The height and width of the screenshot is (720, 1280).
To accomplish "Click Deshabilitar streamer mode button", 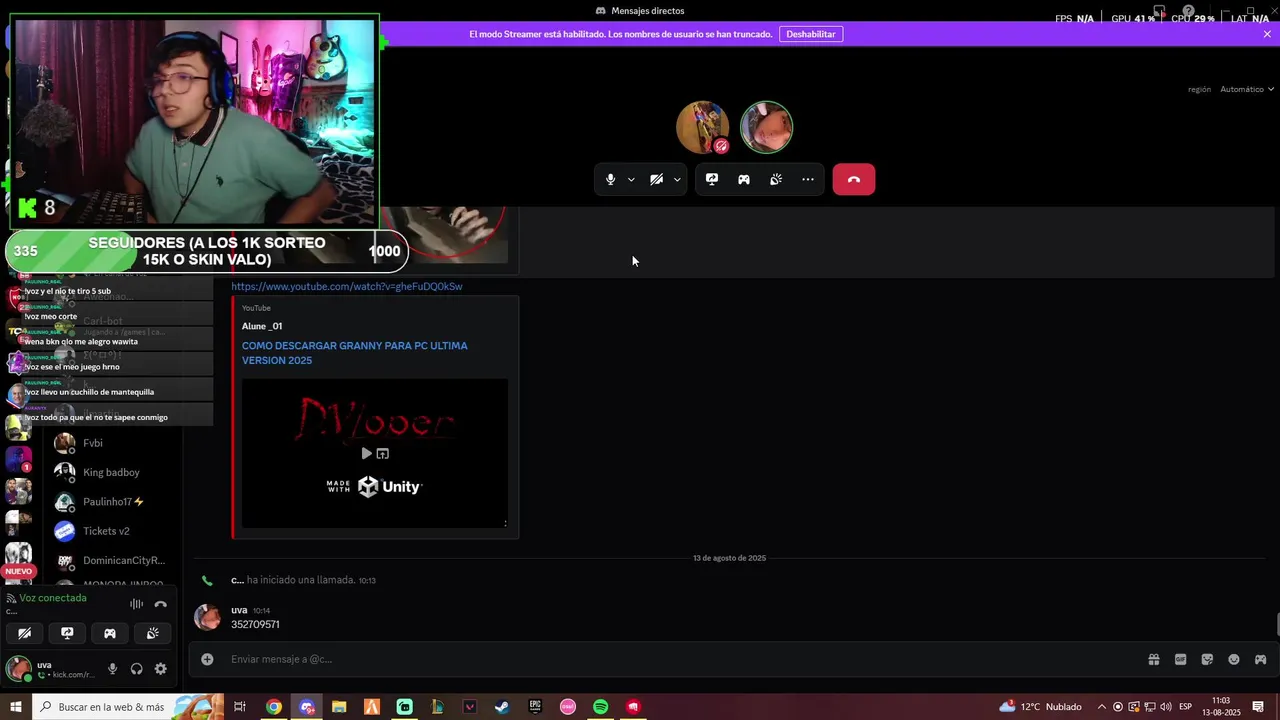I will click(810, 34).
